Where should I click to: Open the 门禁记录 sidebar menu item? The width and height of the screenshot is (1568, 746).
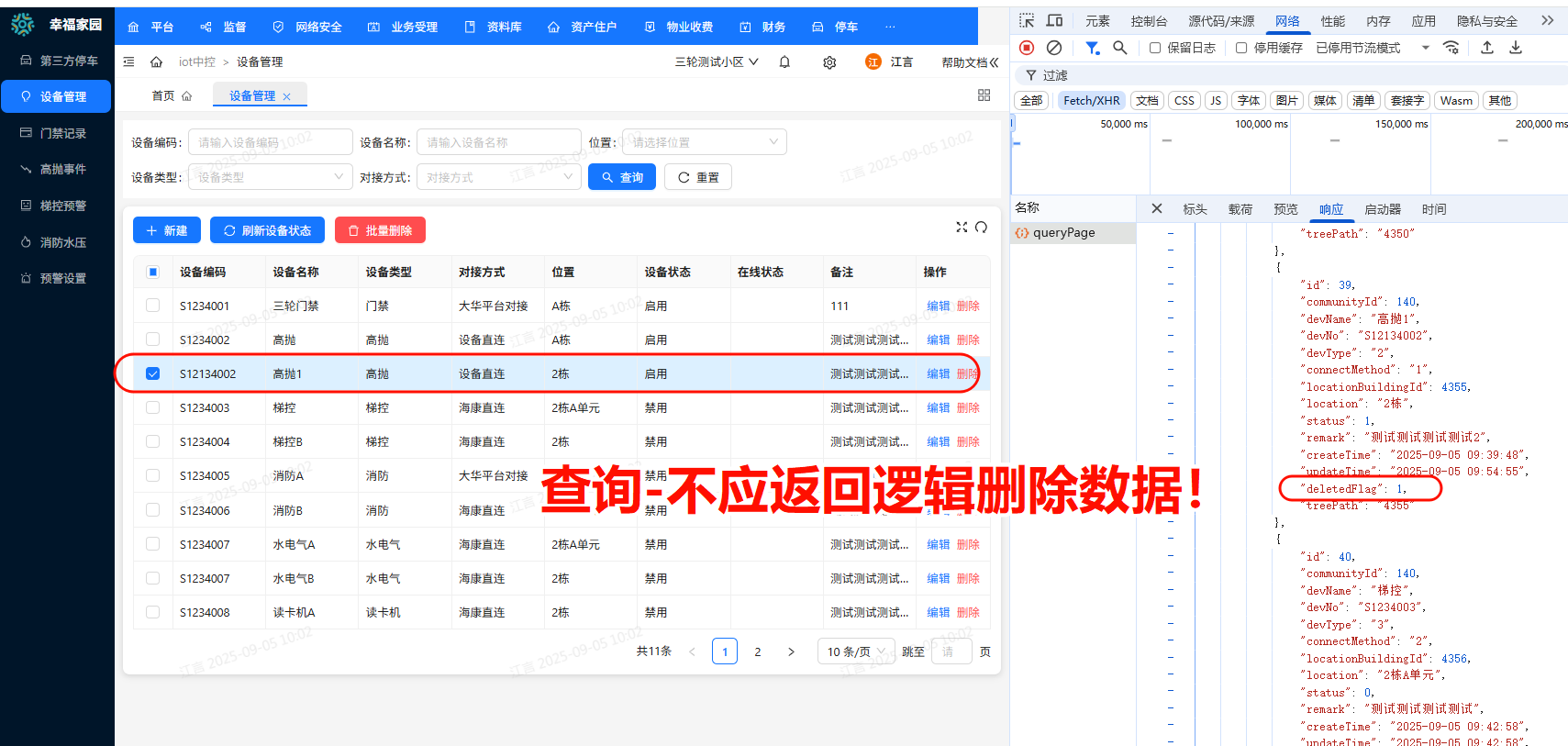(62, 133)
